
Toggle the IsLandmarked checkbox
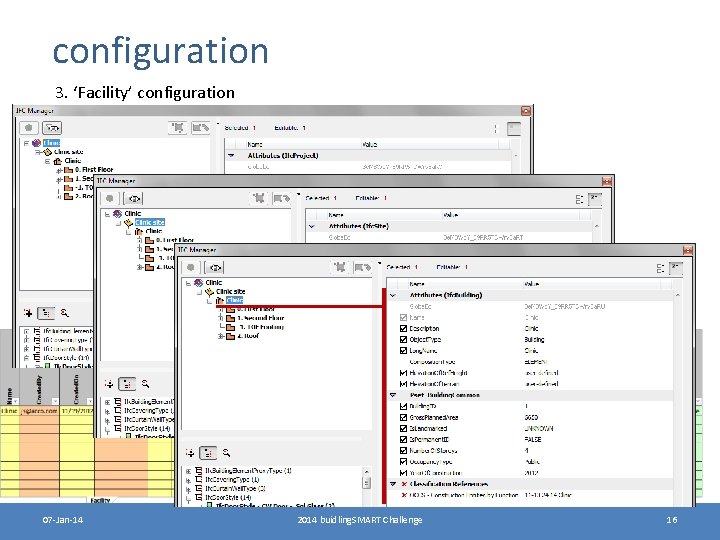click(403, 428)
